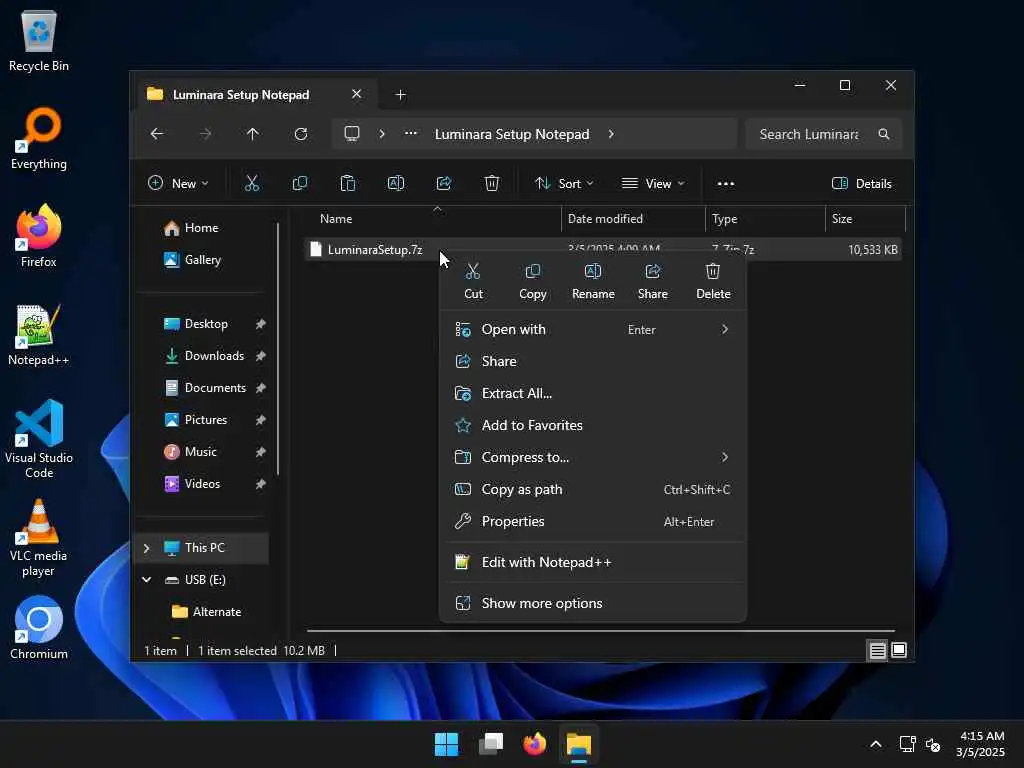Image resolution: width=1024 pixels, height=768 pixels.
Task: Show hidden system tray icons
Action: 876,744
